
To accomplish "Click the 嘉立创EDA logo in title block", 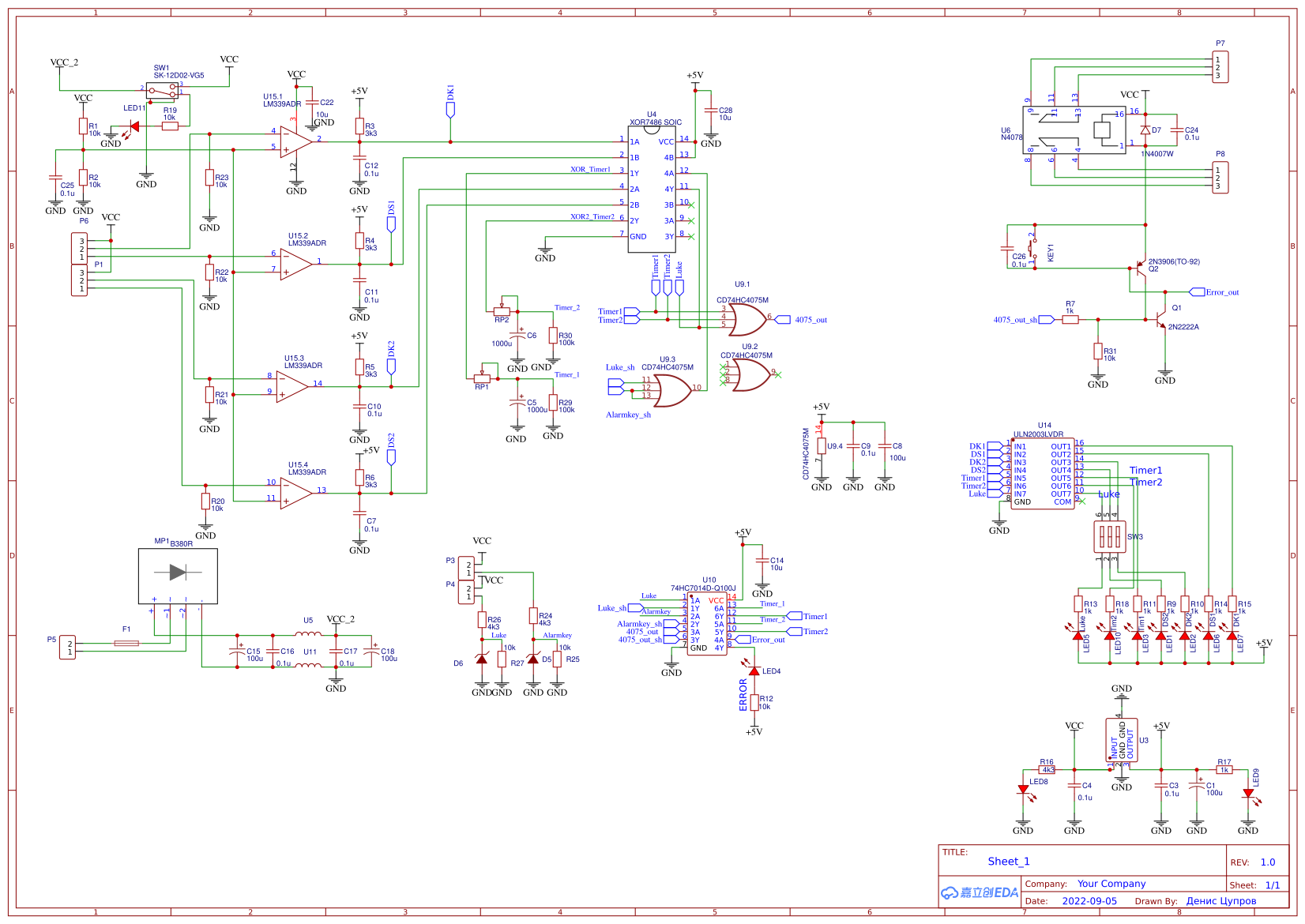I will coord(978,892).
